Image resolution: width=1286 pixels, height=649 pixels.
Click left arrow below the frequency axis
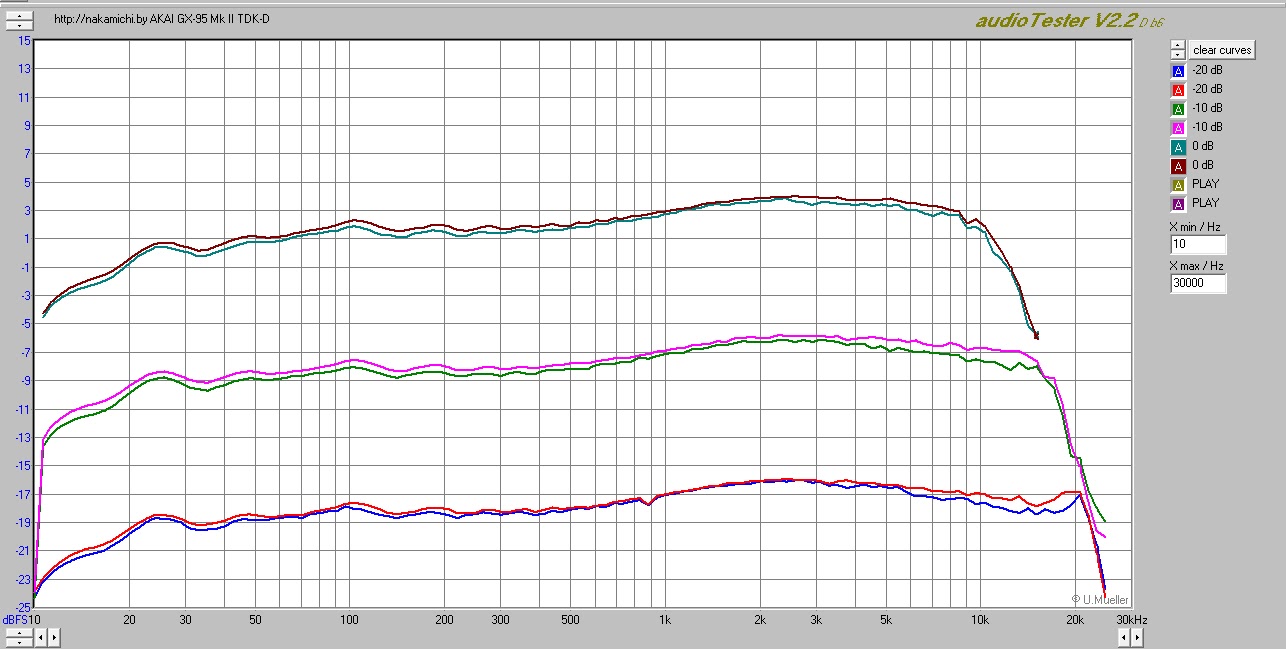(41, 636)
